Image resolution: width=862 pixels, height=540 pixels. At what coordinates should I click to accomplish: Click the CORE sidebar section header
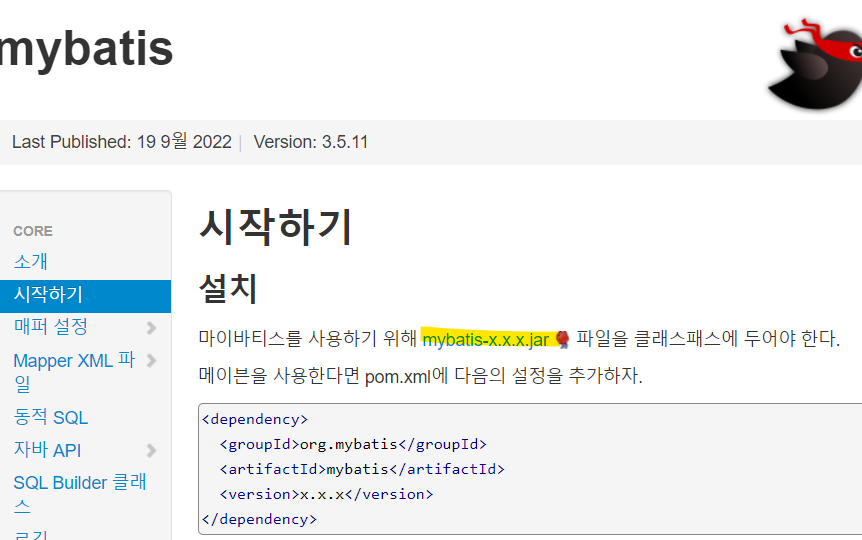33,231
